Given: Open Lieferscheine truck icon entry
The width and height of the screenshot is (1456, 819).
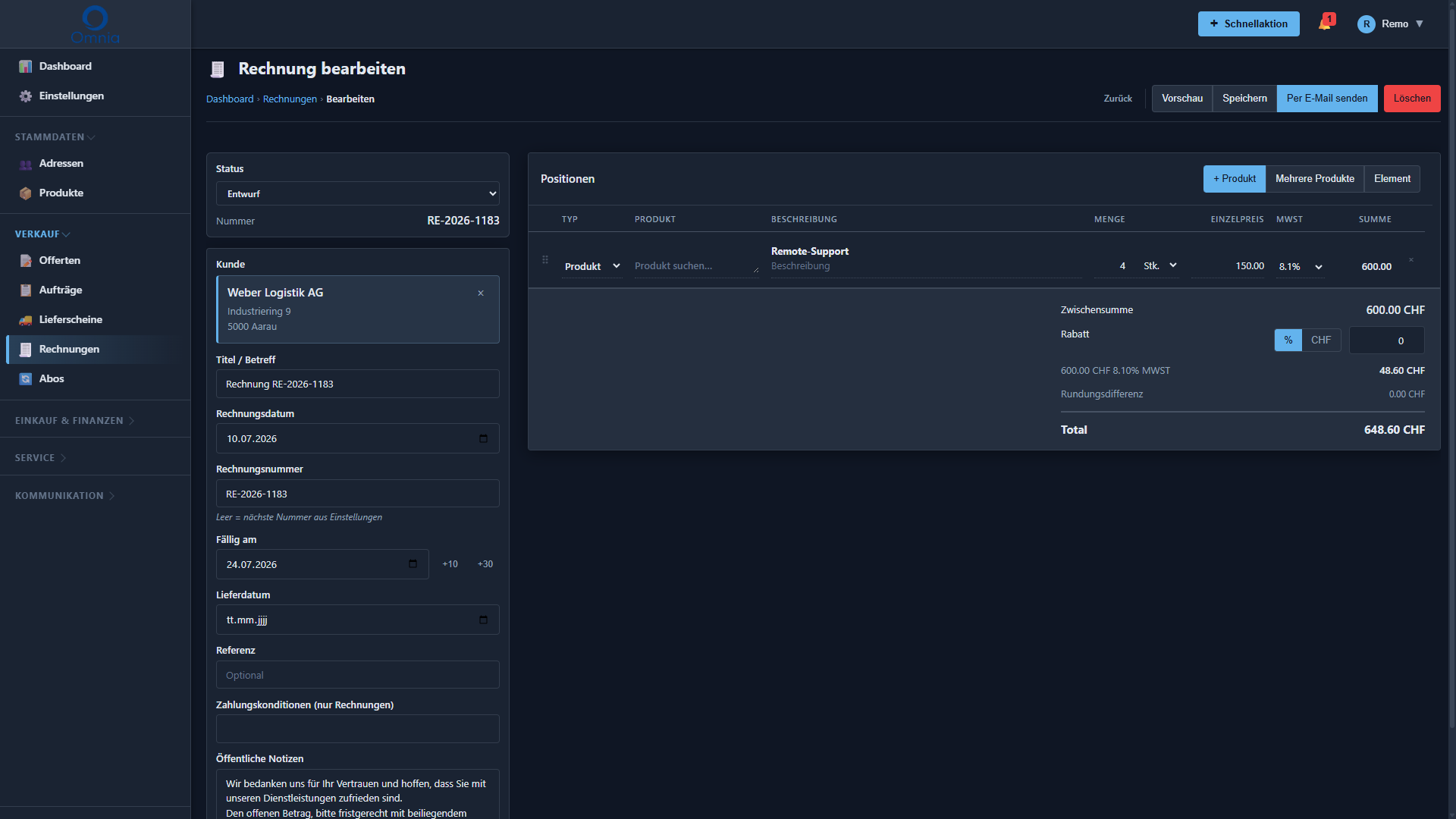Looking at the screenshot, I should point(26,320).
